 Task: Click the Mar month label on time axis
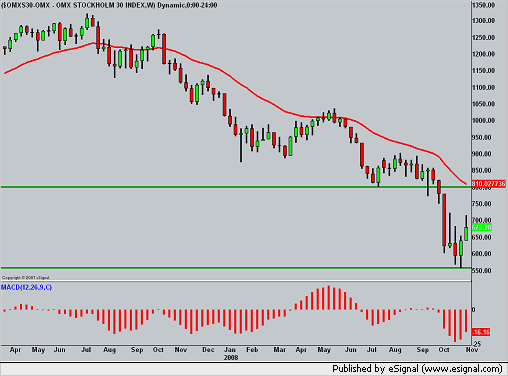[279, 350]
